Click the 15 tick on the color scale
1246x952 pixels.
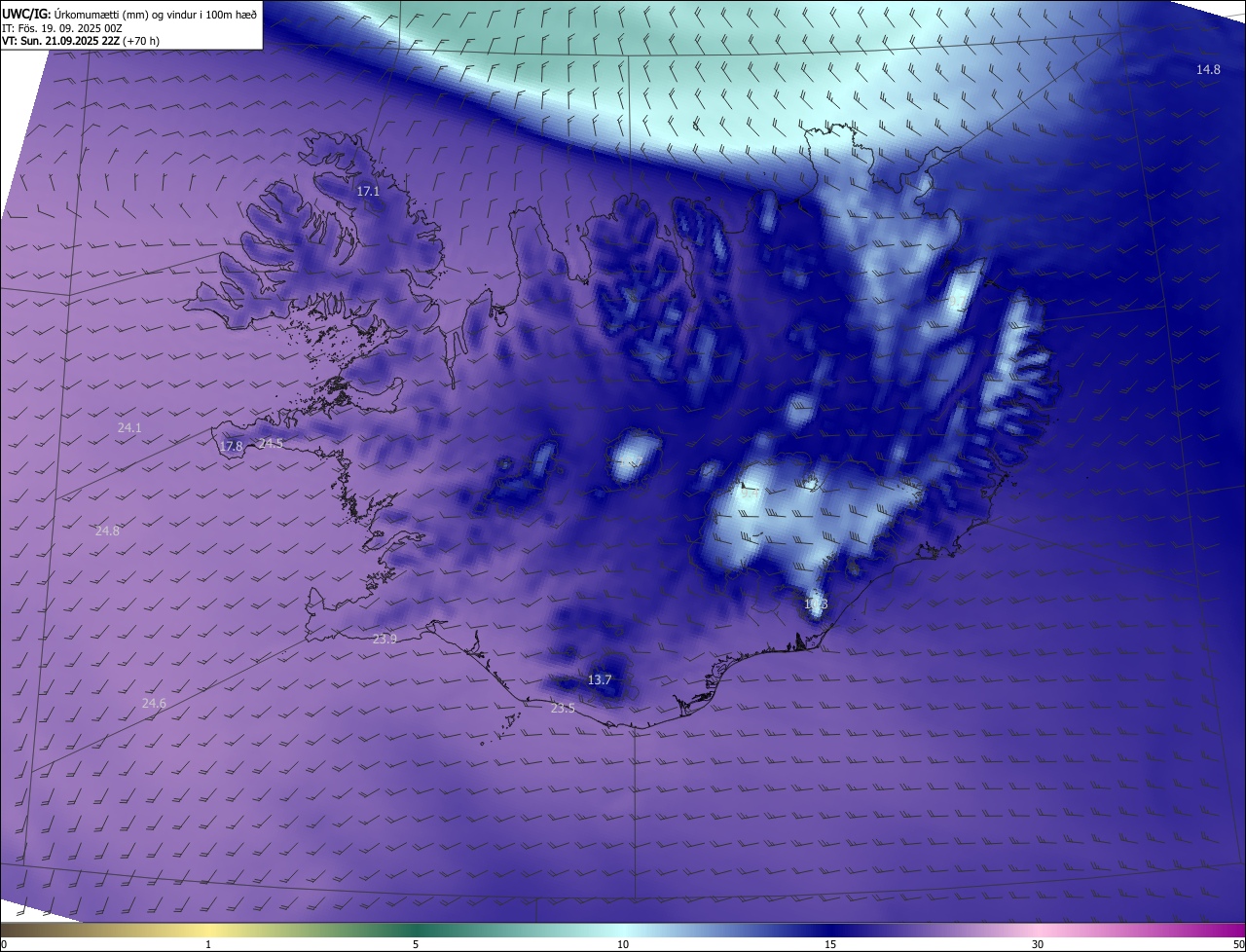(x=830, y=944)
